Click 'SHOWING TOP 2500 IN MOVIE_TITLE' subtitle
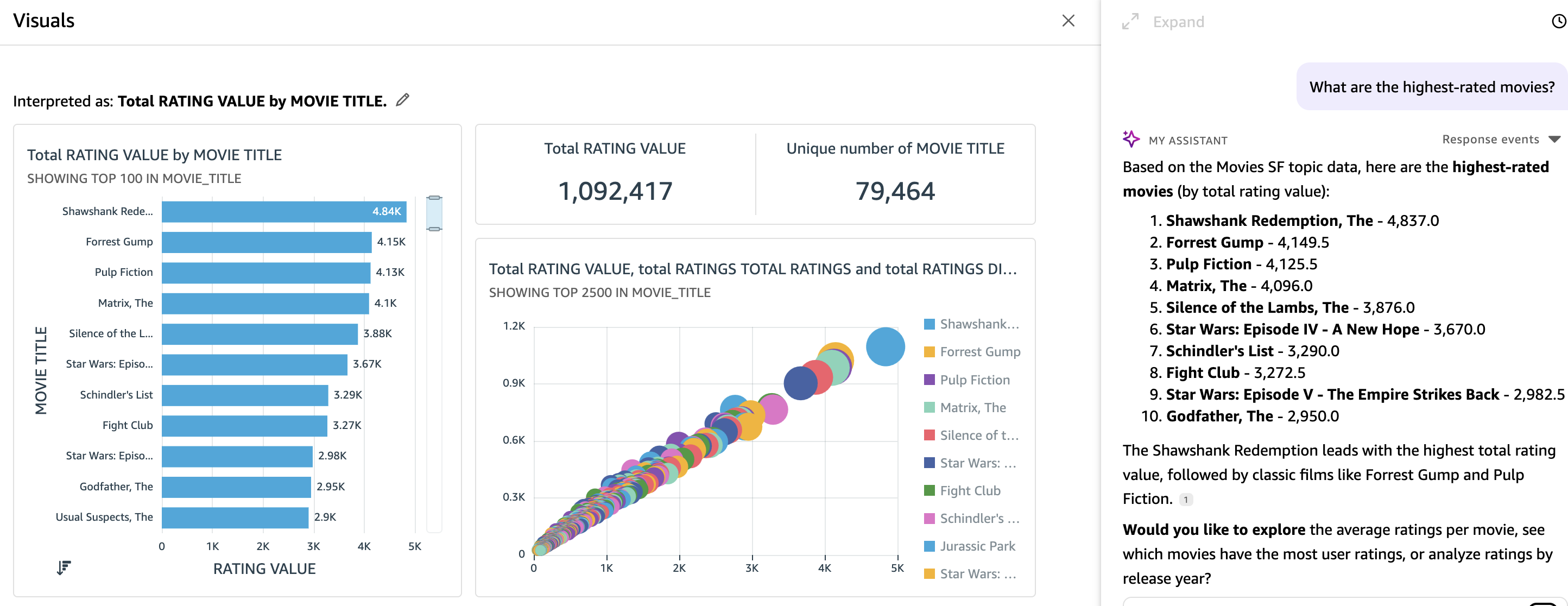The height and width of the screenshot is (606, 1568). tap(599, 292)
